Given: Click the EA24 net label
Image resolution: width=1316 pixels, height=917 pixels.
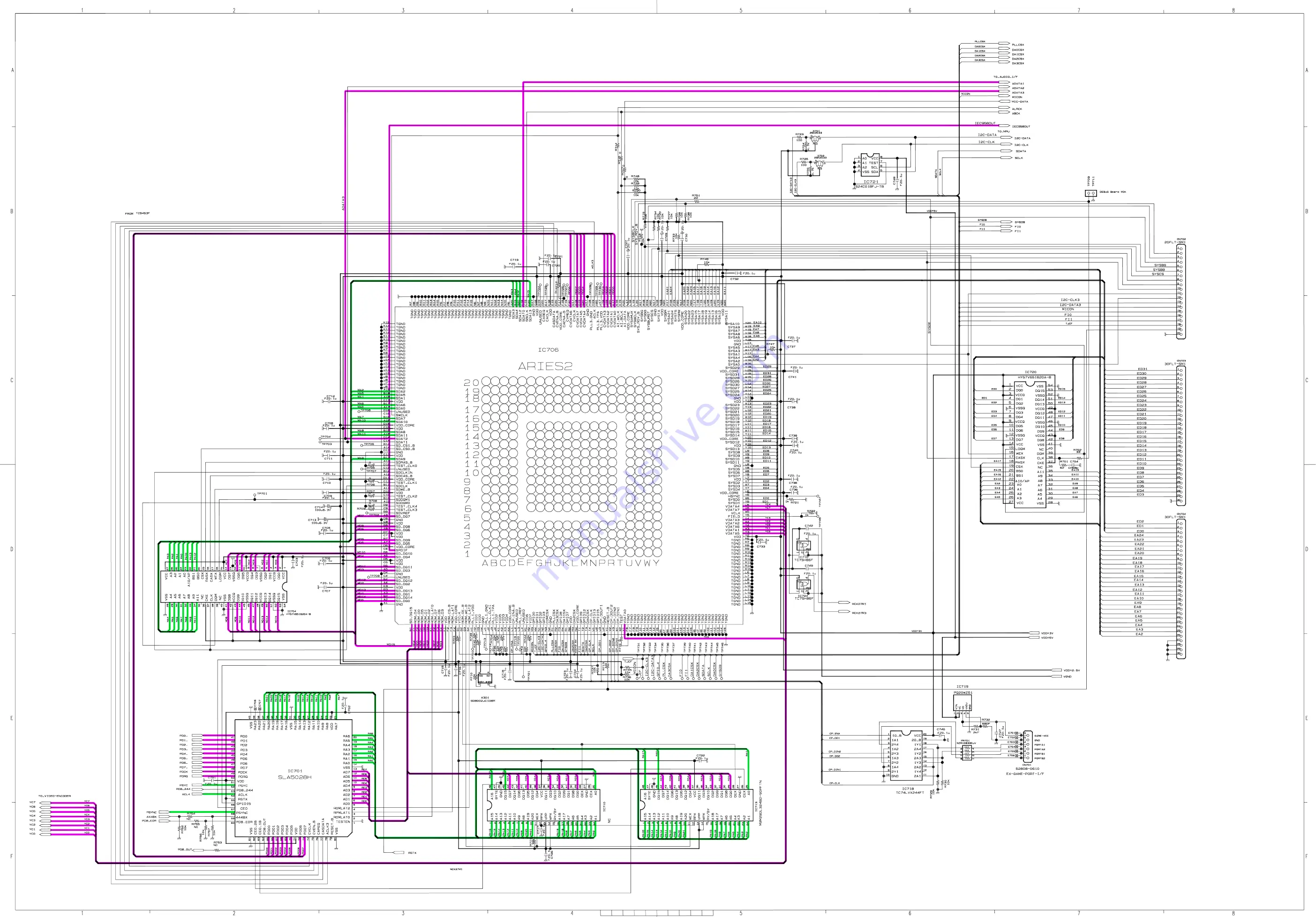Looking at the screenshot, I should [x=1139, y=535].
